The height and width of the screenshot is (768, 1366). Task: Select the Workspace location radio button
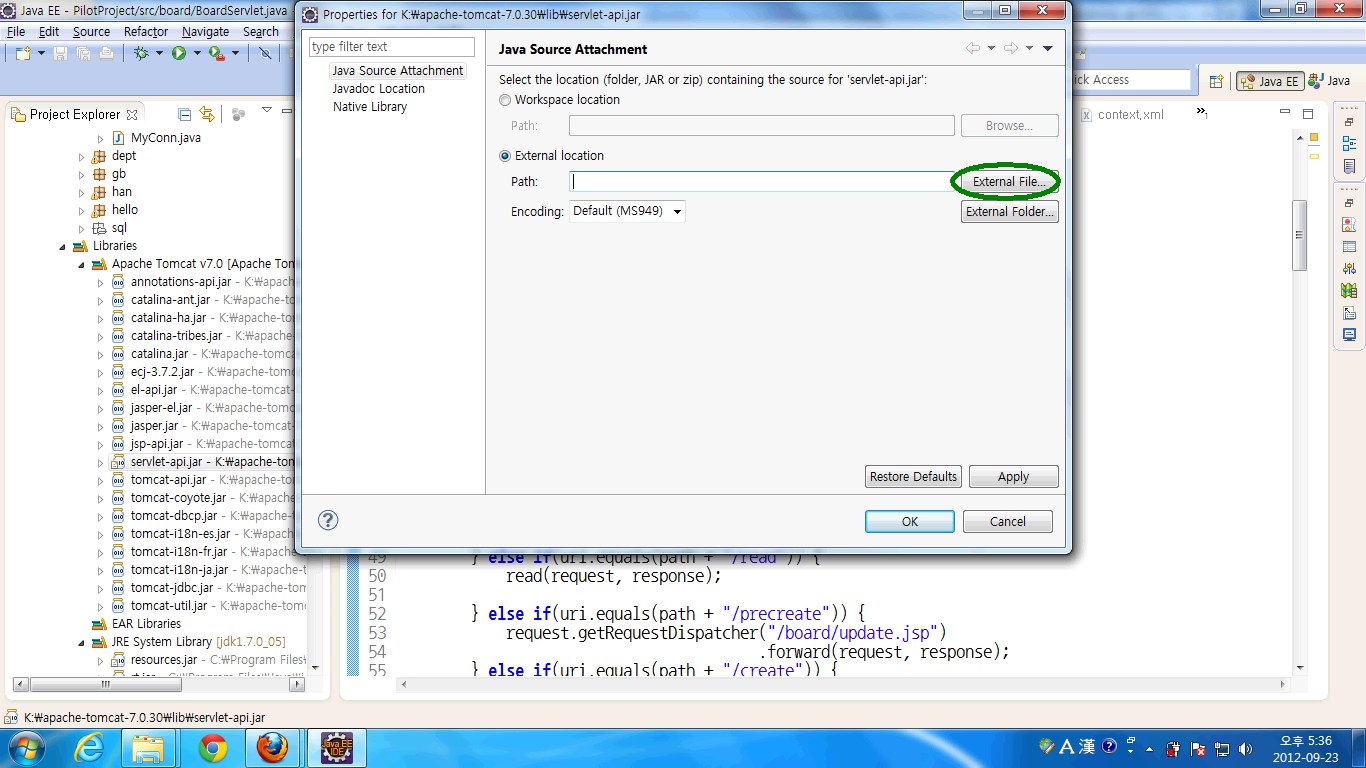(505, 100)
